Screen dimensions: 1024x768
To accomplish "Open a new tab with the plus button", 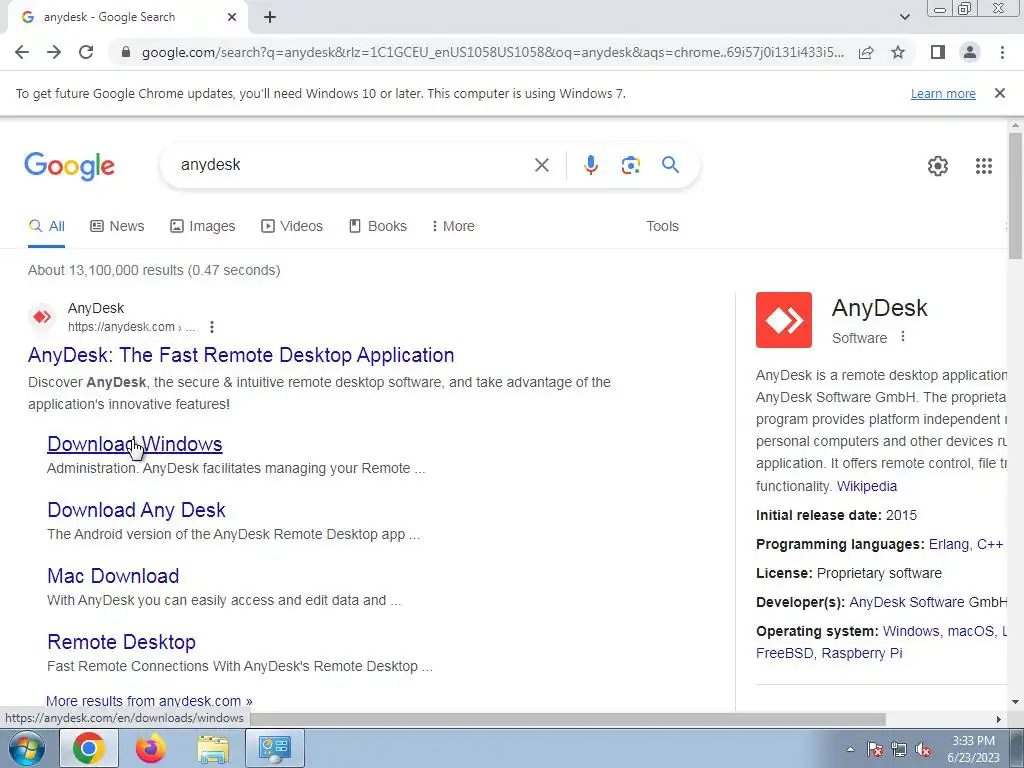I will (270, 18).
